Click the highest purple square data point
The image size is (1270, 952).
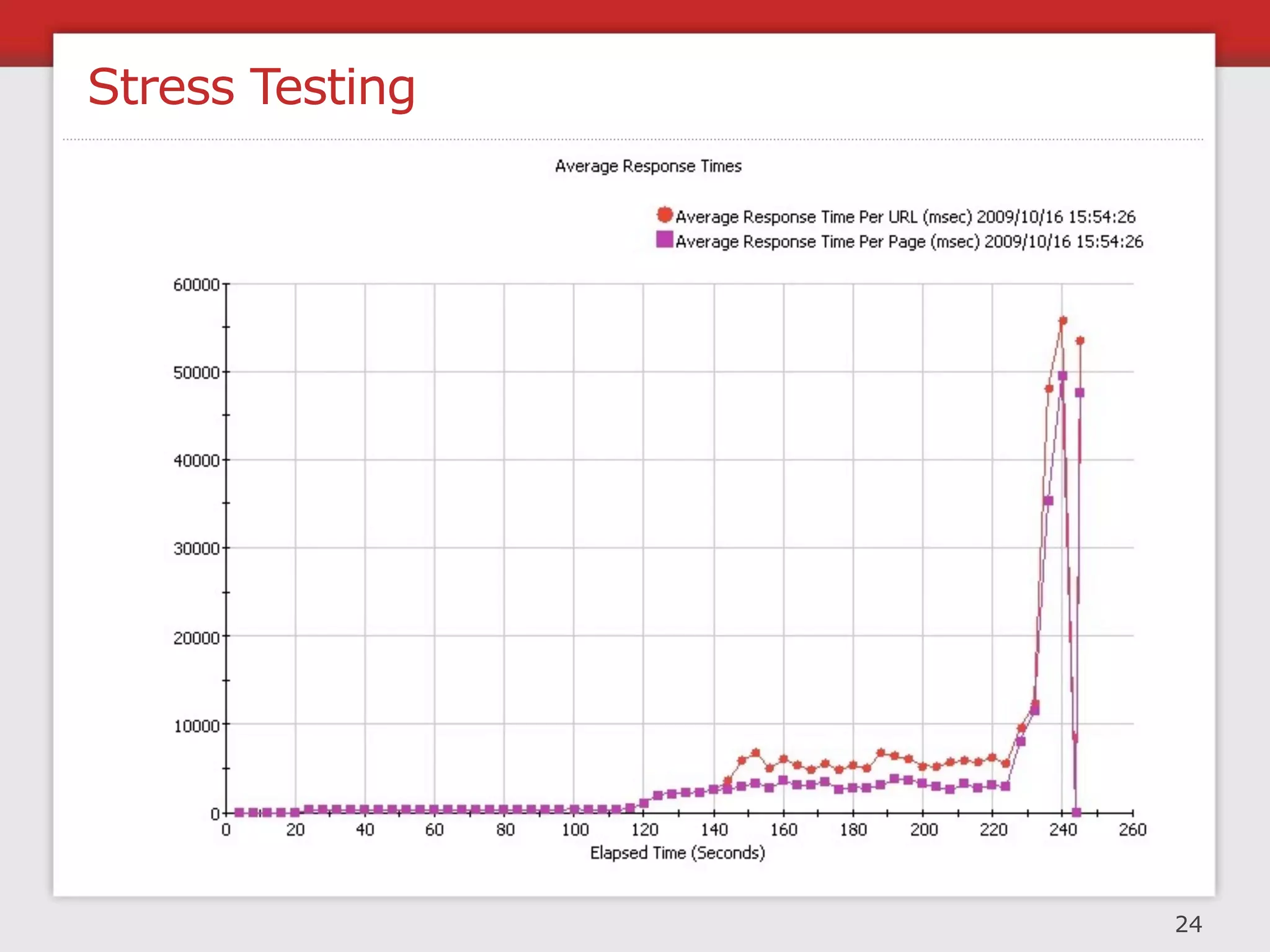pos(1062,376)
